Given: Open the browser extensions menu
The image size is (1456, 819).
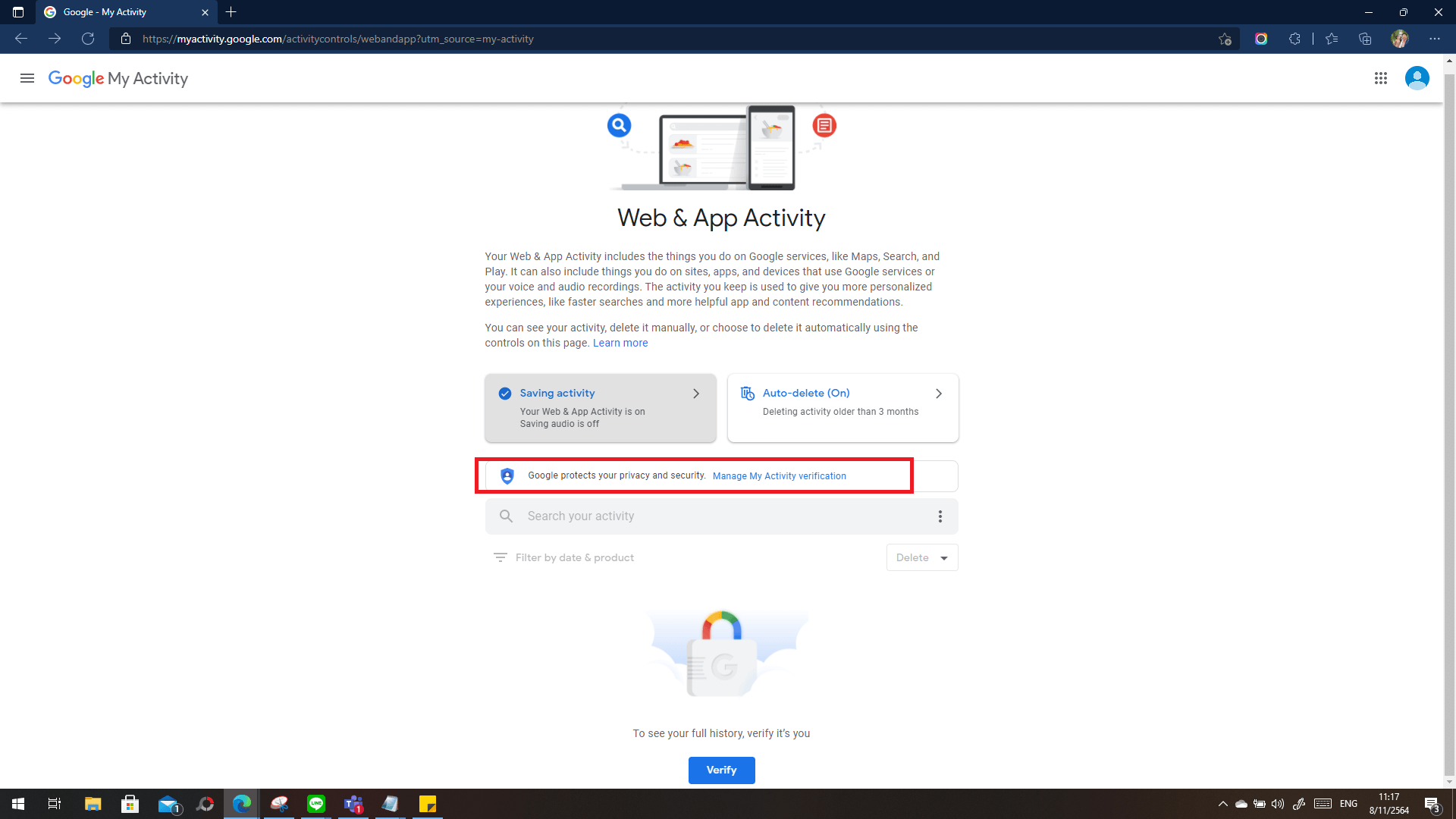Looking at the screenshot, I should (1294, 39).
